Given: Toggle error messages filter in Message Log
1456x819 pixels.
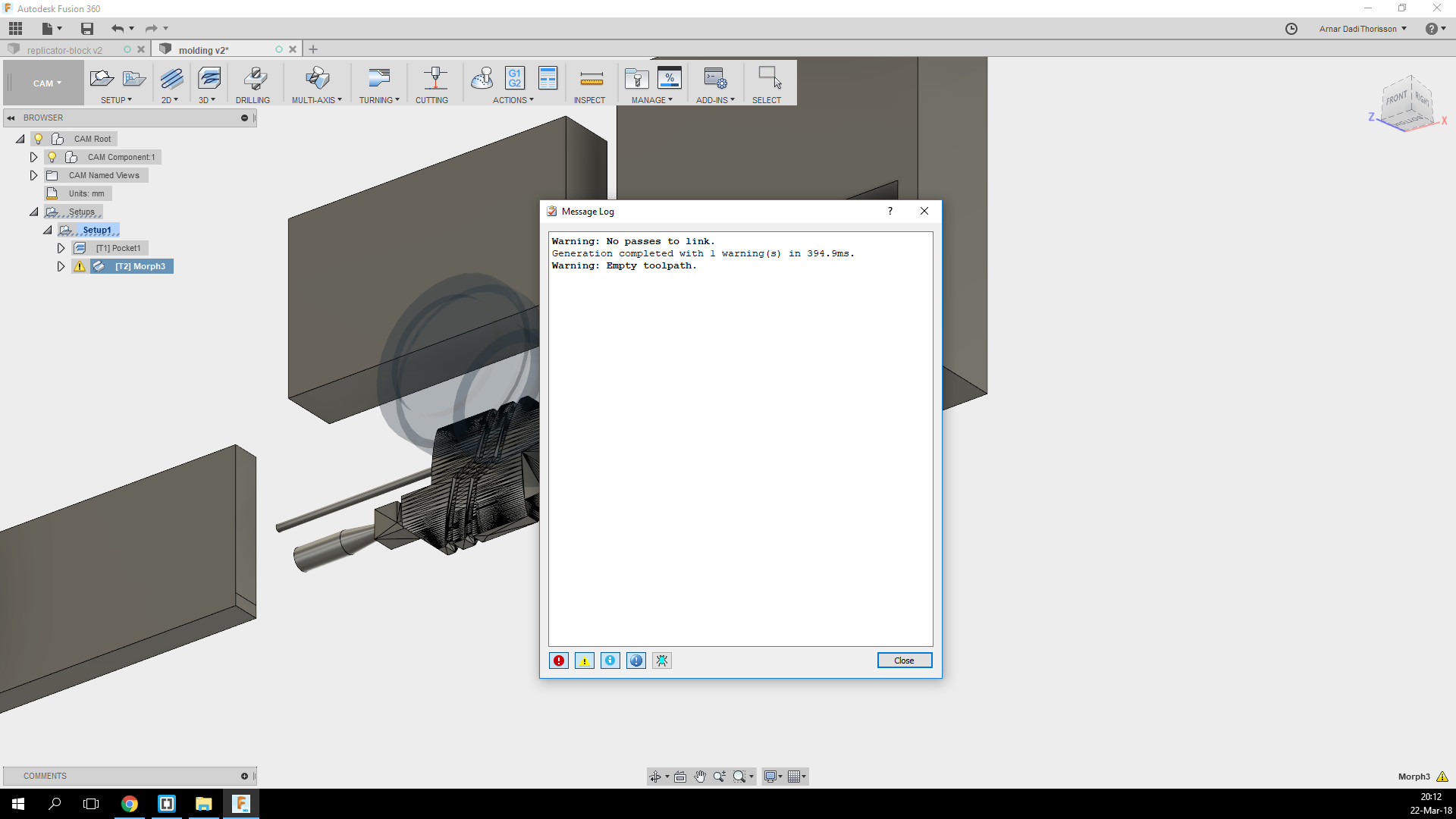Looking at the screenshot, I should 559,661.
